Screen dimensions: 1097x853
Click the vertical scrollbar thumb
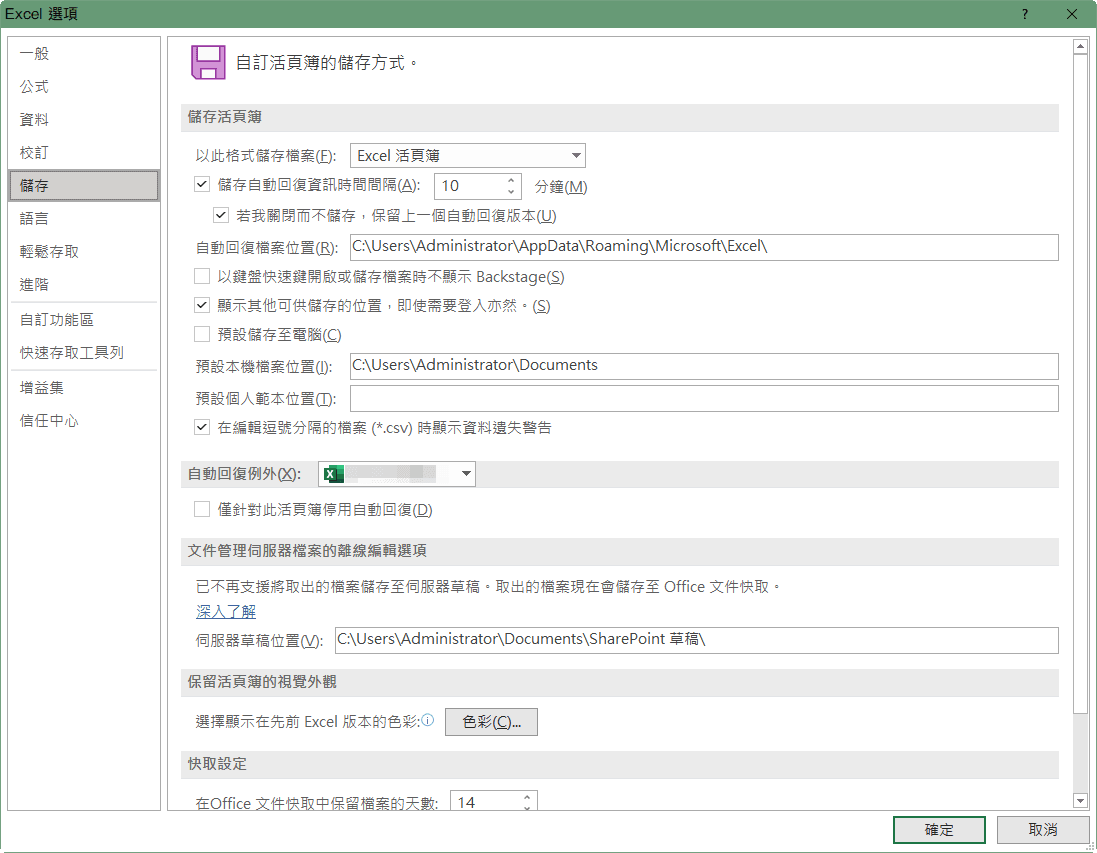click(1080, 384)
